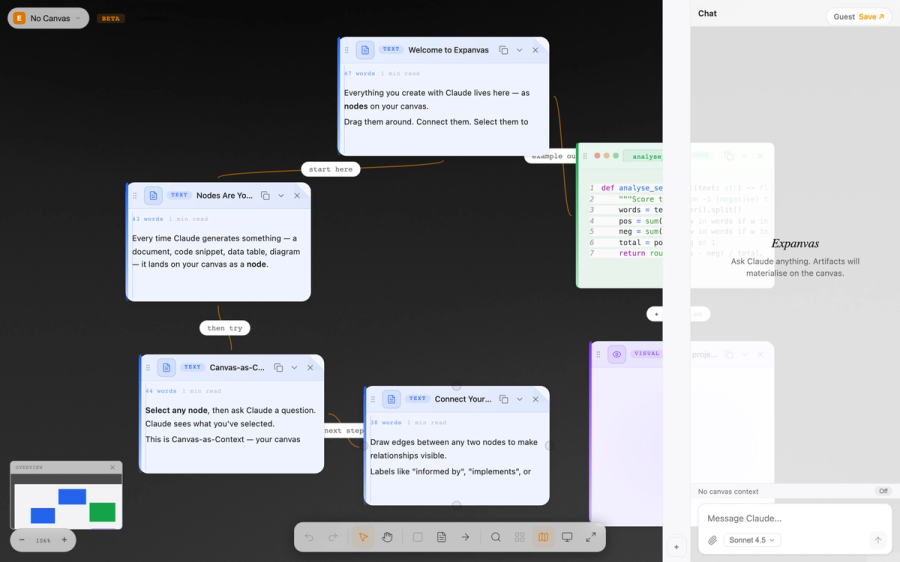The width and height of the screenshot is (900, 562).
Task: Click the fullscreen expand arrows icon
Action: click(x=591, y=537)
